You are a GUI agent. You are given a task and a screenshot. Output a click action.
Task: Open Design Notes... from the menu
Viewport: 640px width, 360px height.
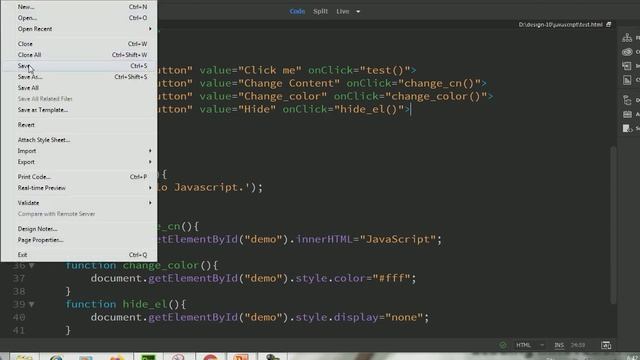[79, 229]
